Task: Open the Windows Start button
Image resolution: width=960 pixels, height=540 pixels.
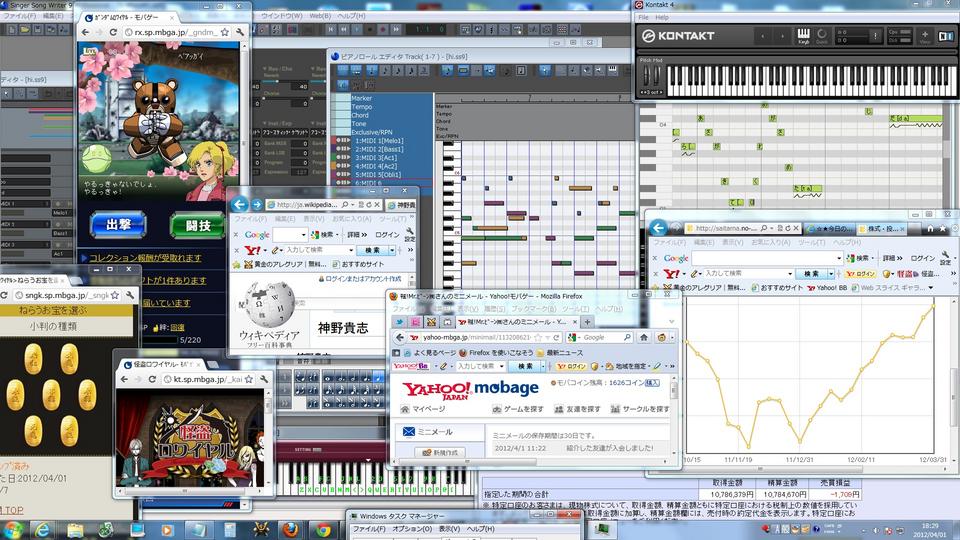Action: tap(13, 530)
